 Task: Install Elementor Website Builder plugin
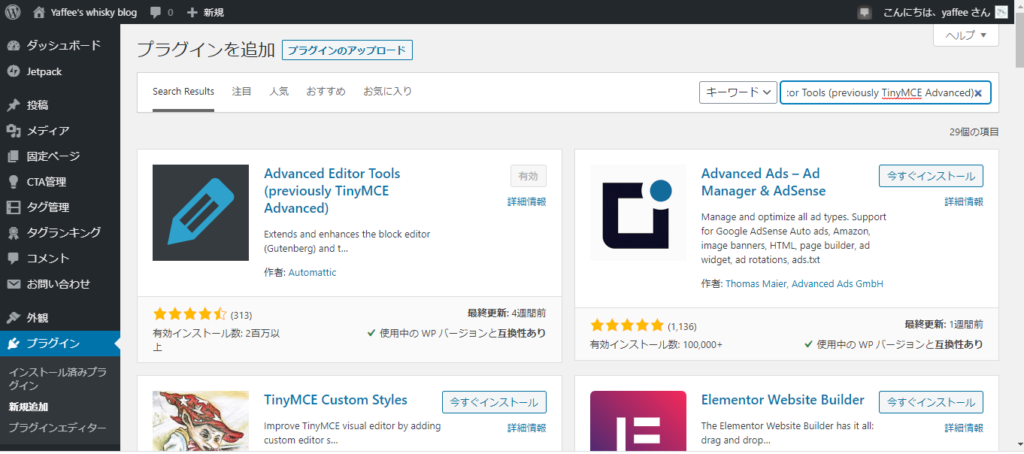pyautogui.click(x=931, y=402)
